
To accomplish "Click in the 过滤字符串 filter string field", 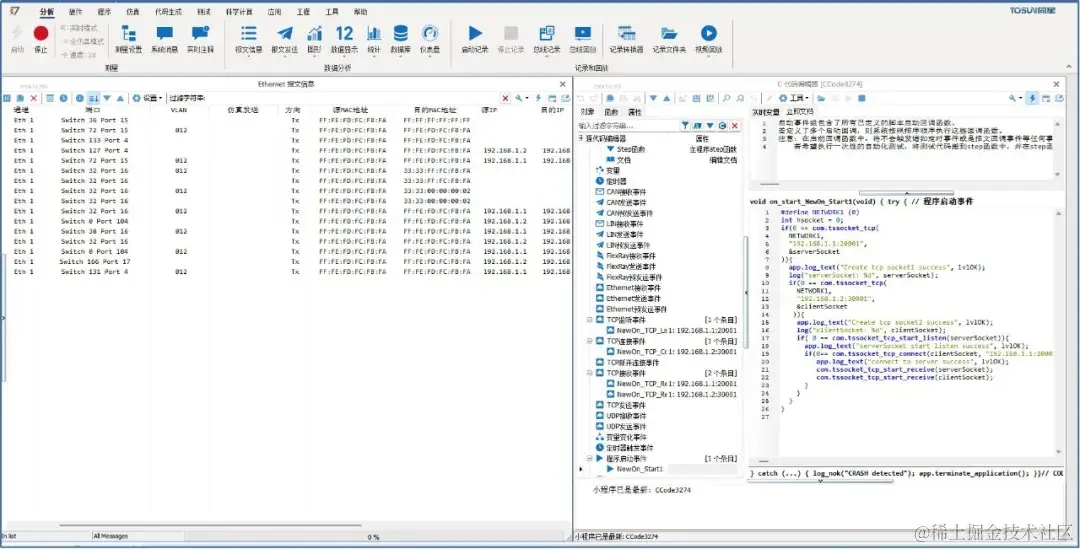I will pyautogui.click(x=351, y=99).
